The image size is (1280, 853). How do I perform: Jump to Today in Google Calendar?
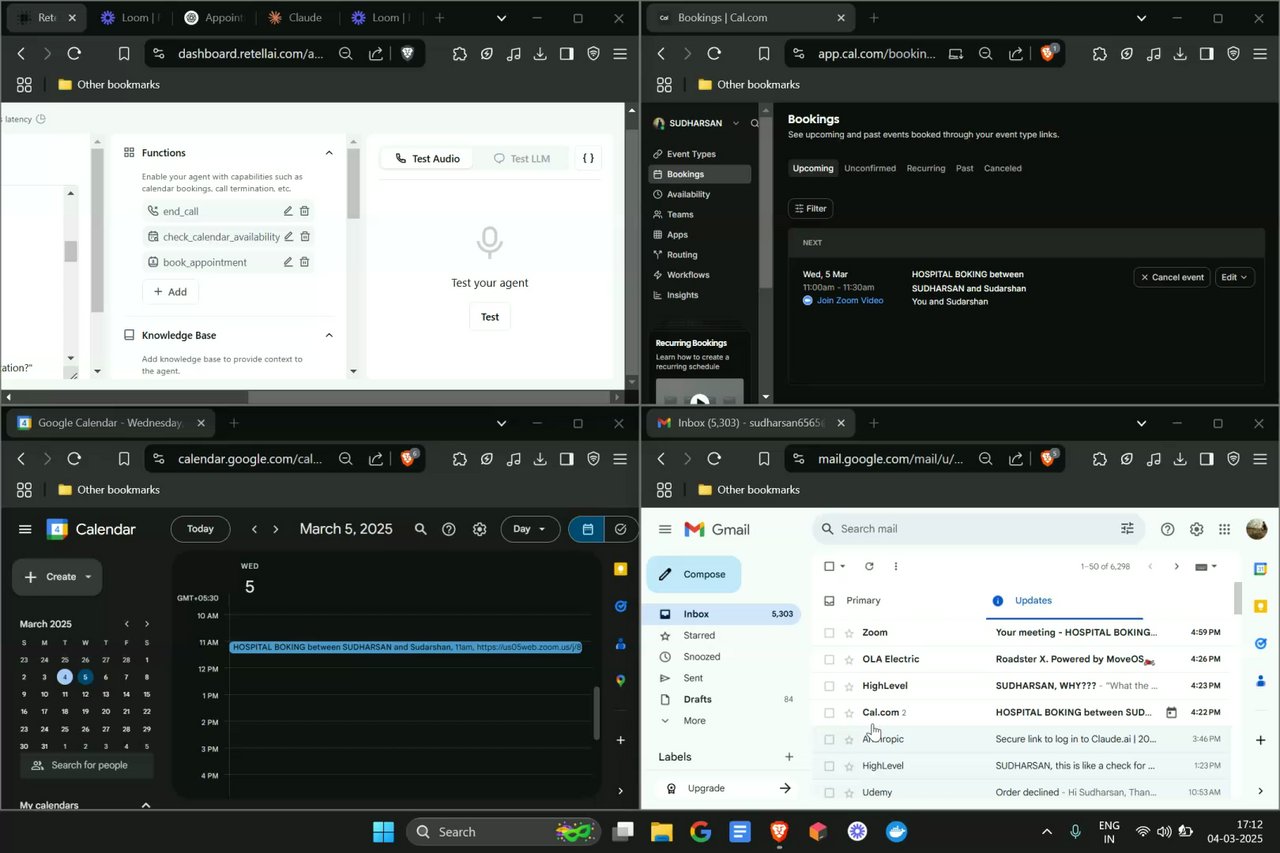click(x=200, y=529)
